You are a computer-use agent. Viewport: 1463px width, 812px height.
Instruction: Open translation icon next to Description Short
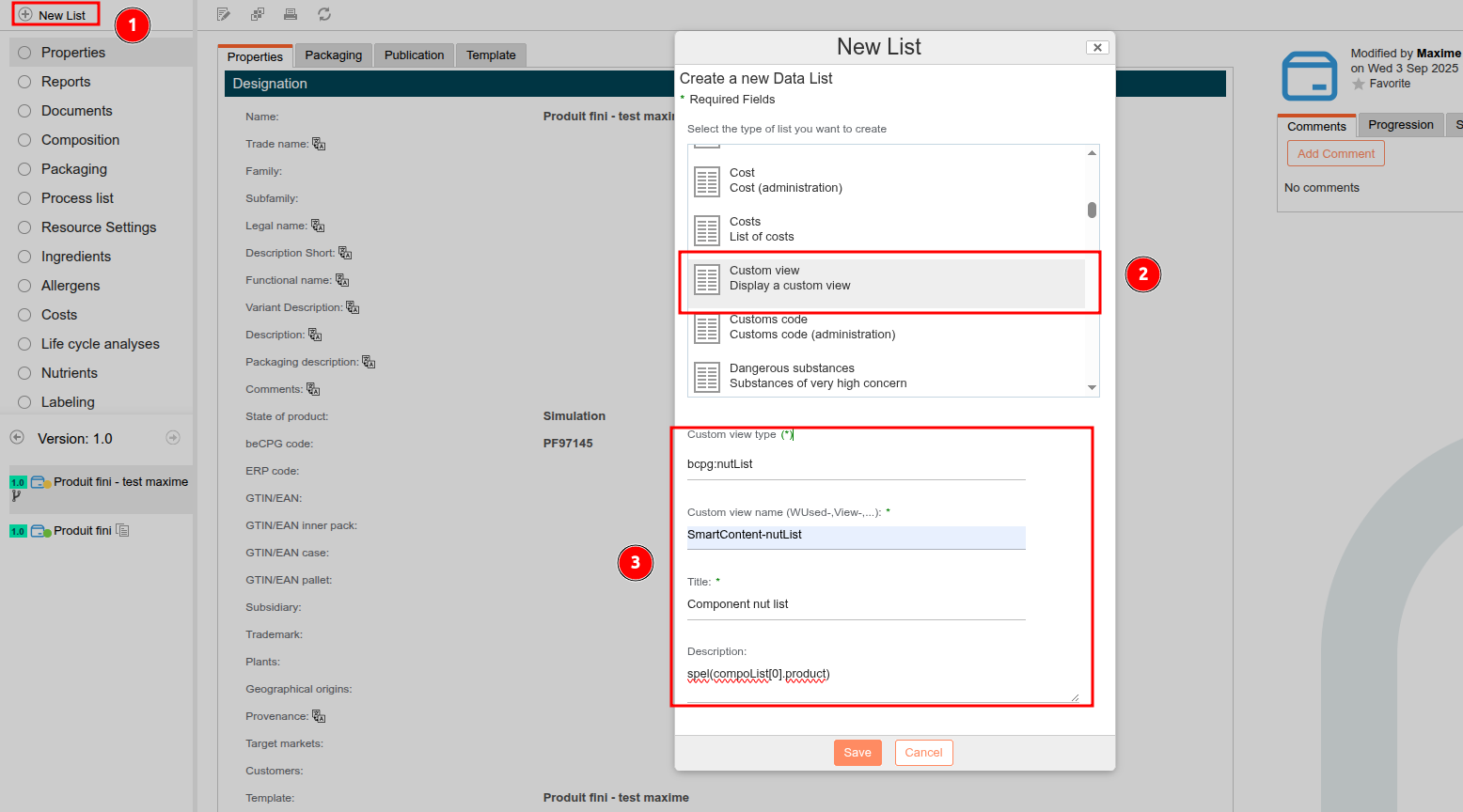345,253
